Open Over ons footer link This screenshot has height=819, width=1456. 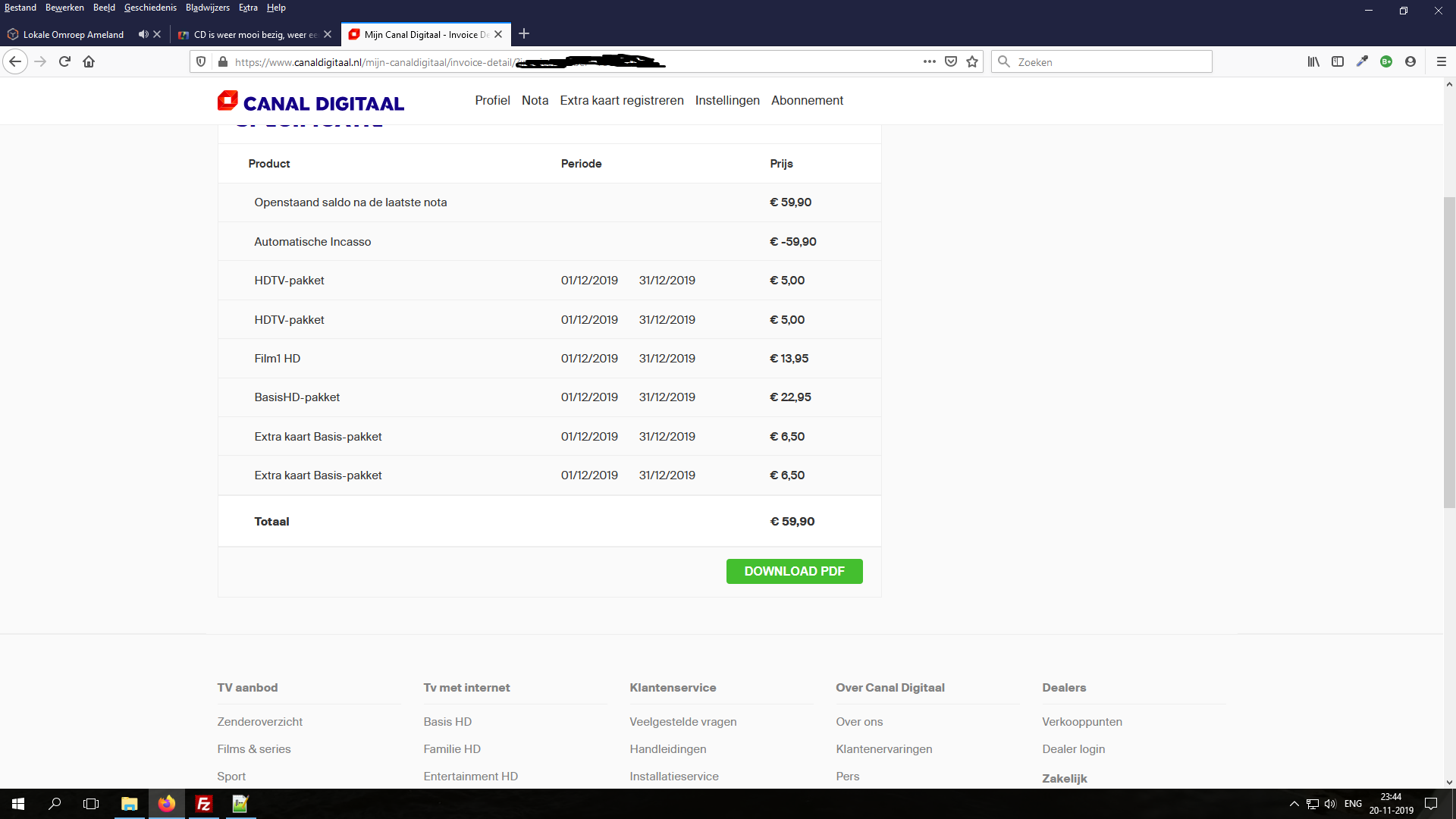coord(859,721)
